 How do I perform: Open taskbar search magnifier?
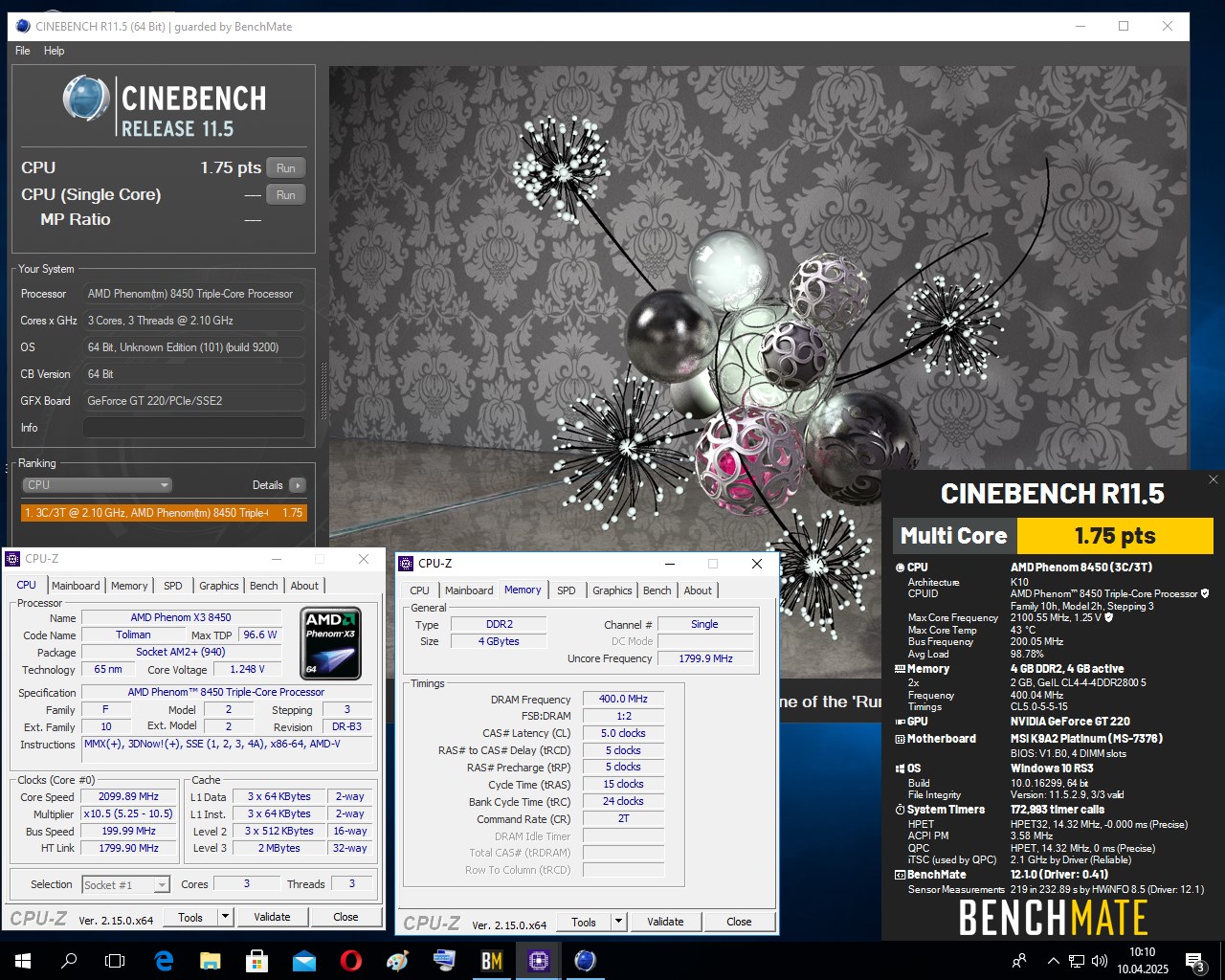69,960
